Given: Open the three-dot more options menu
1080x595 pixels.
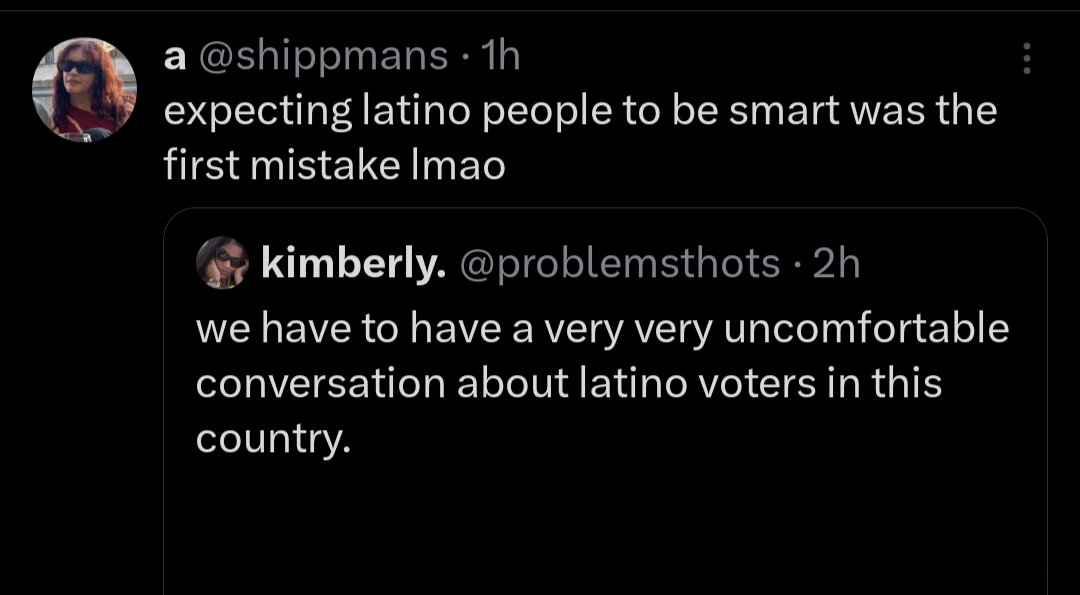Looking at the screenshot, I should tap(1025, 59).
